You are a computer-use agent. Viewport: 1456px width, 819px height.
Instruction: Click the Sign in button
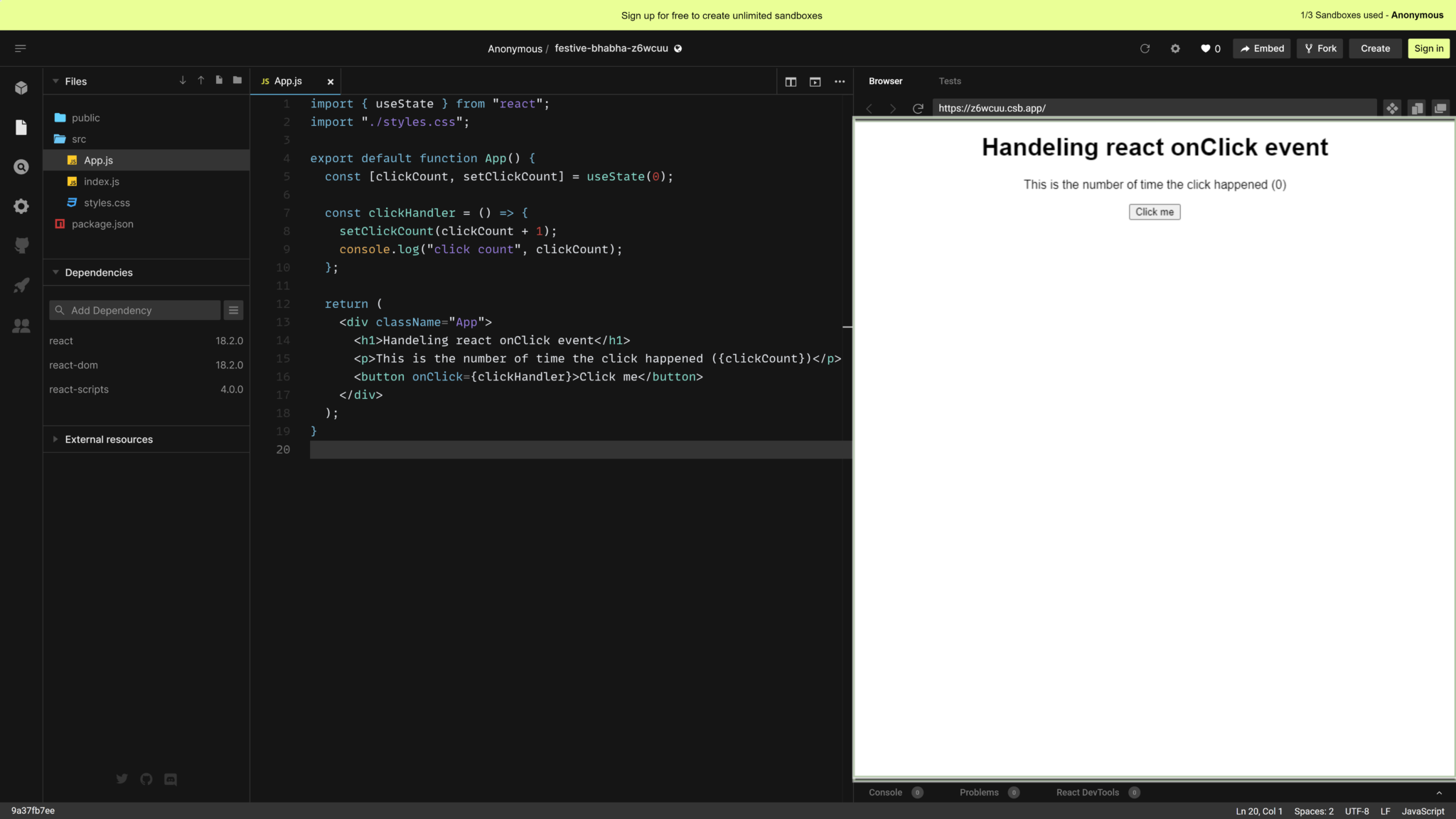coord(1428,48)
